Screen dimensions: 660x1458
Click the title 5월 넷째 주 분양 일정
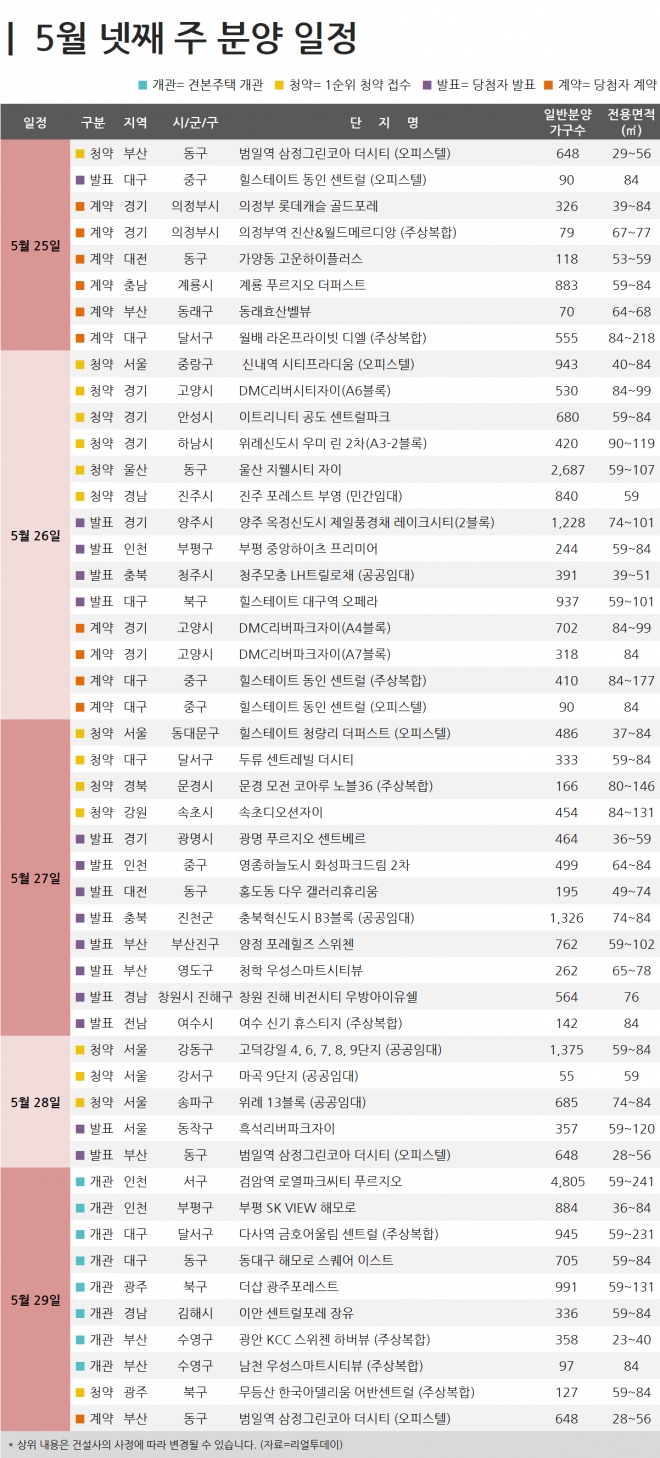(x=195, y=39)
